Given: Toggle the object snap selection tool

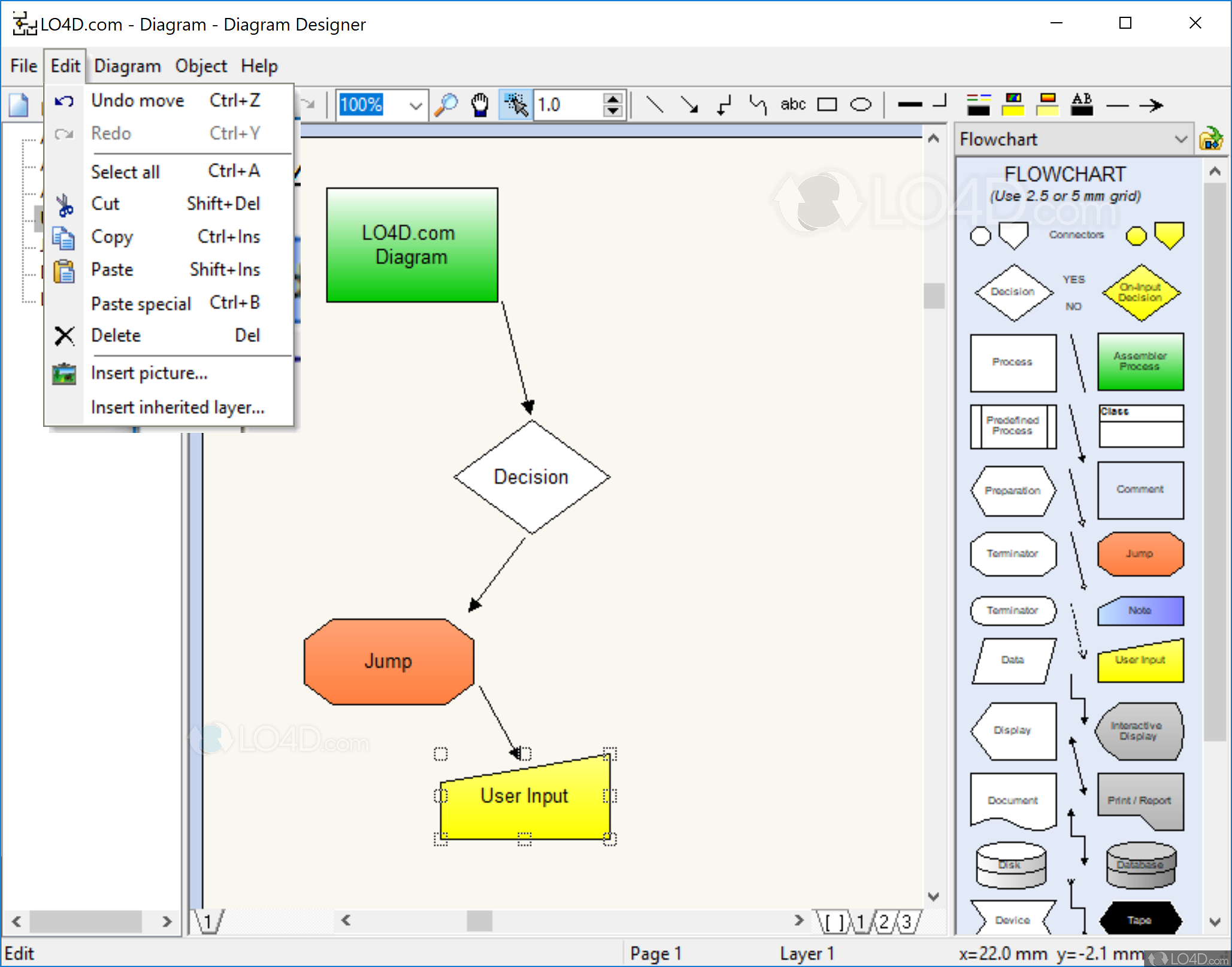Looking at the screenshot, I should (x=514, y=105).
